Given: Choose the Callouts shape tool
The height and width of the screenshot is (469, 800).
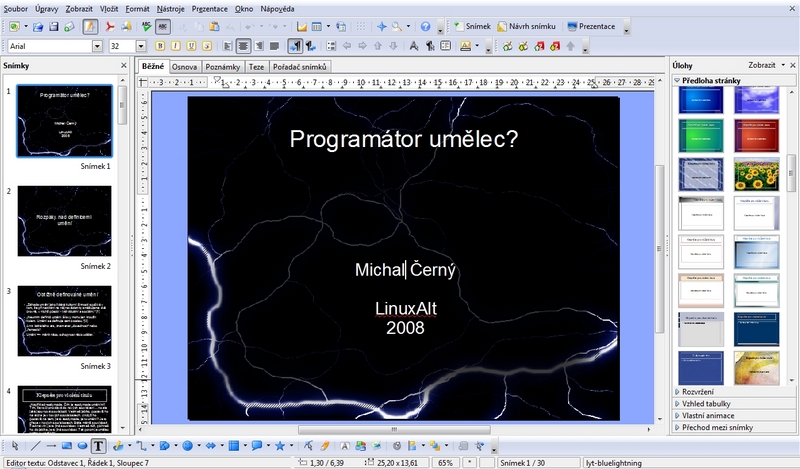Looking at the screenshot, I should 257,446.
